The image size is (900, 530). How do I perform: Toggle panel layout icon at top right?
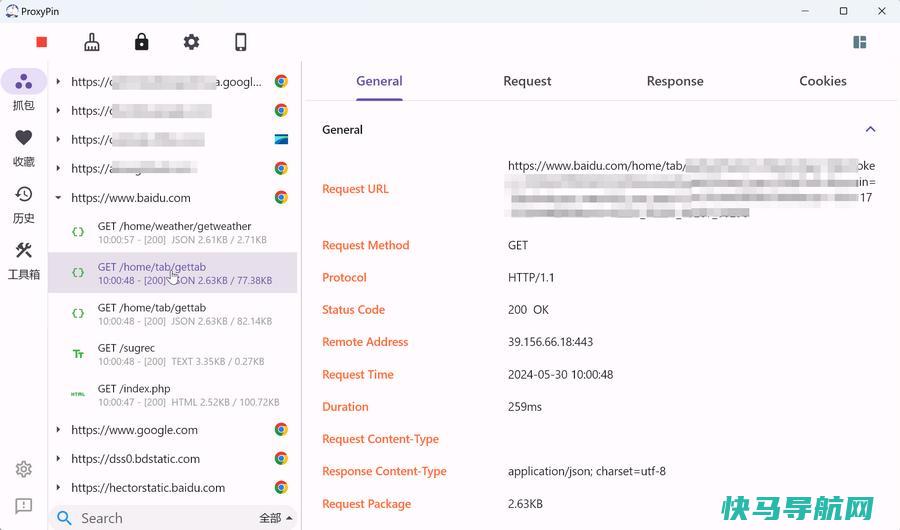pos(859,42)
